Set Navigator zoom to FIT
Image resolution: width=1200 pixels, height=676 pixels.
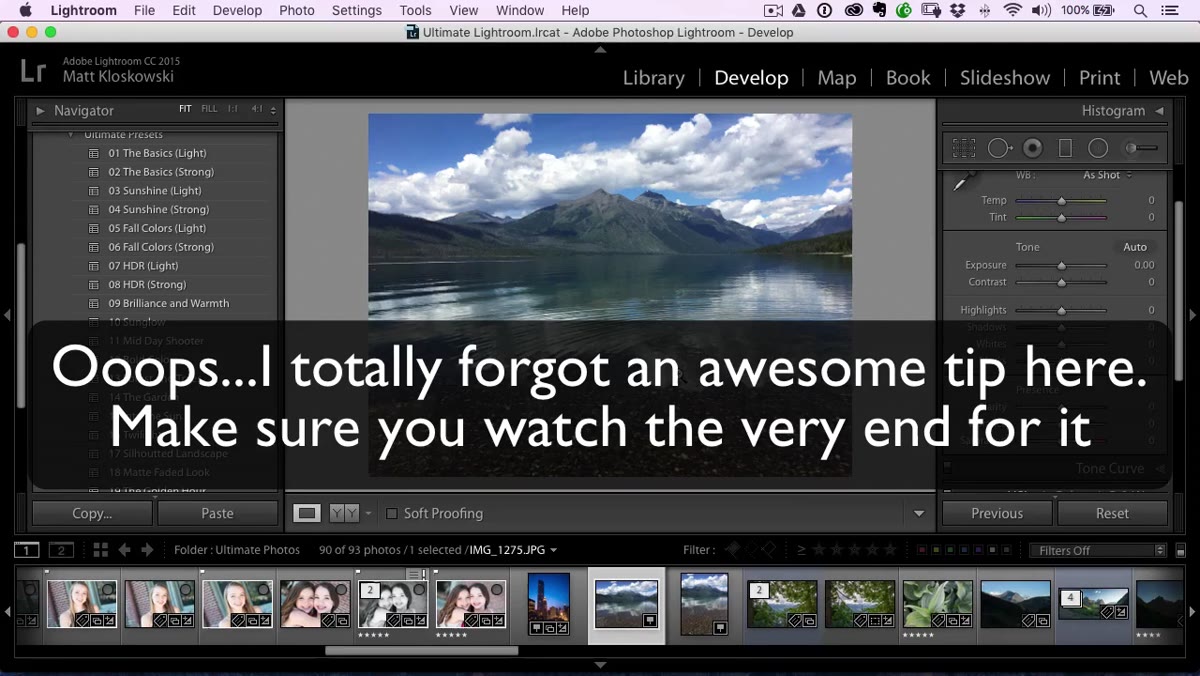[185, 109]
